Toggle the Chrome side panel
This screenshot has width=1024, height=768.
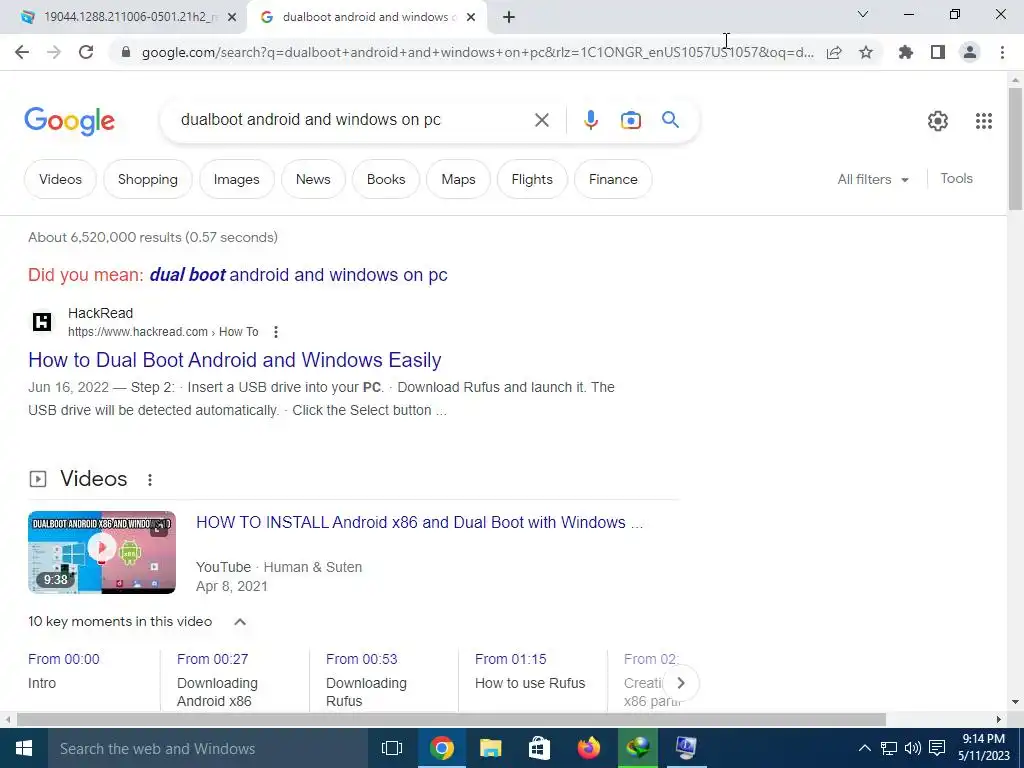[938, 52]
